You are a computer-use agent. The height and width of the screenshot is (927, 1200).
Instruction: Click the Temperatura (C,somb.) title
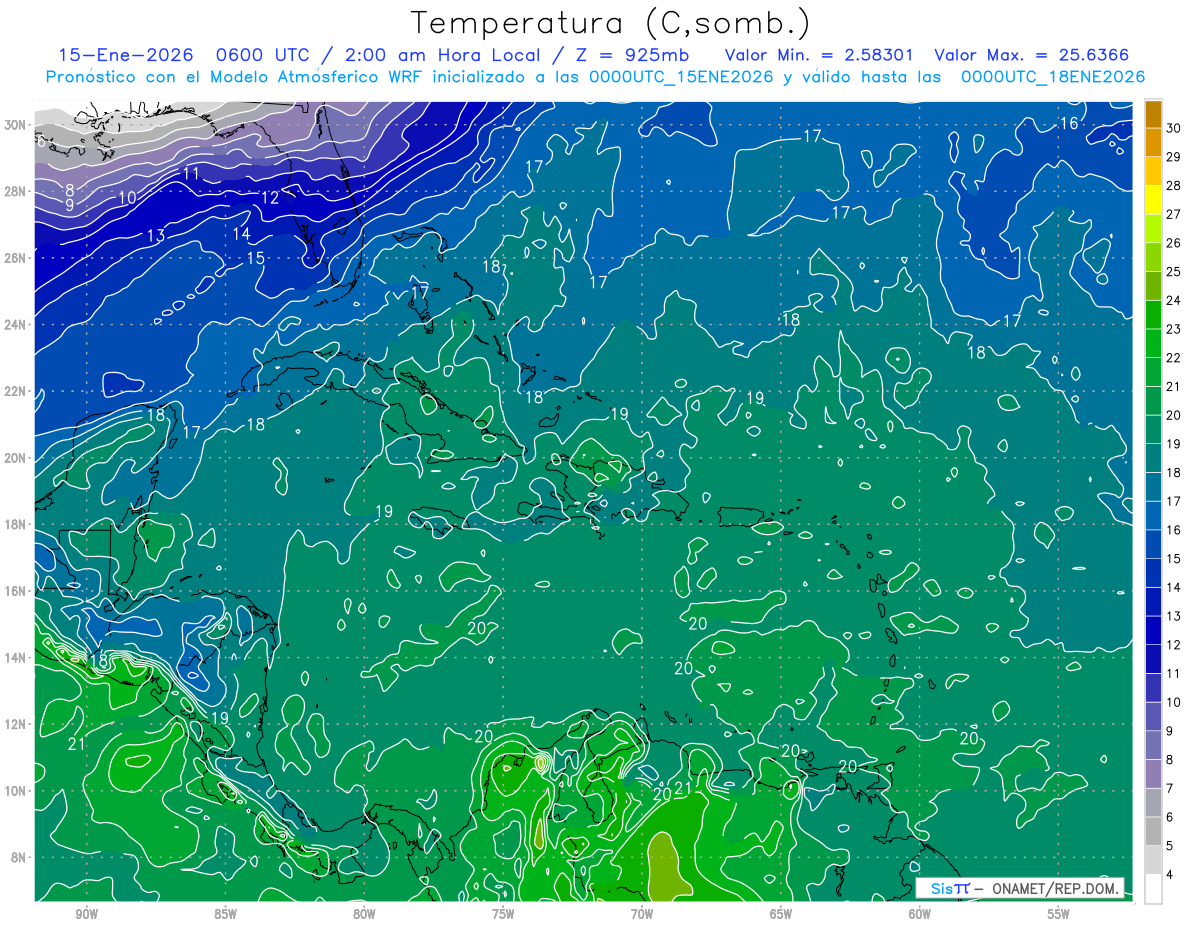[611, 22]
